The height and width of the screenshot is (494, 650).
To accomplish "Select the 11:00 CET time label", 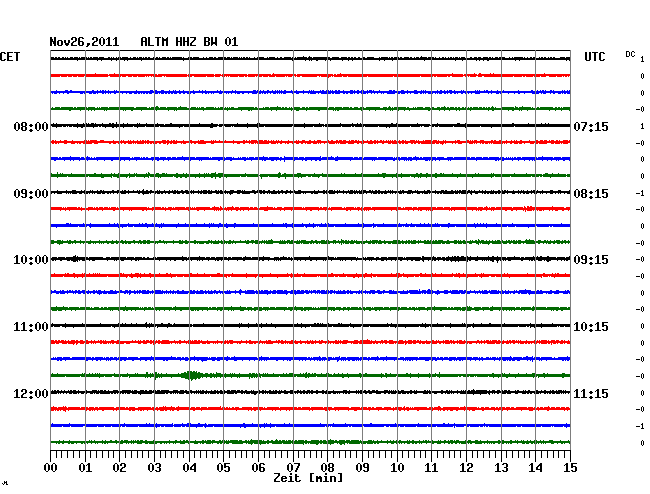I will [31, 327].
